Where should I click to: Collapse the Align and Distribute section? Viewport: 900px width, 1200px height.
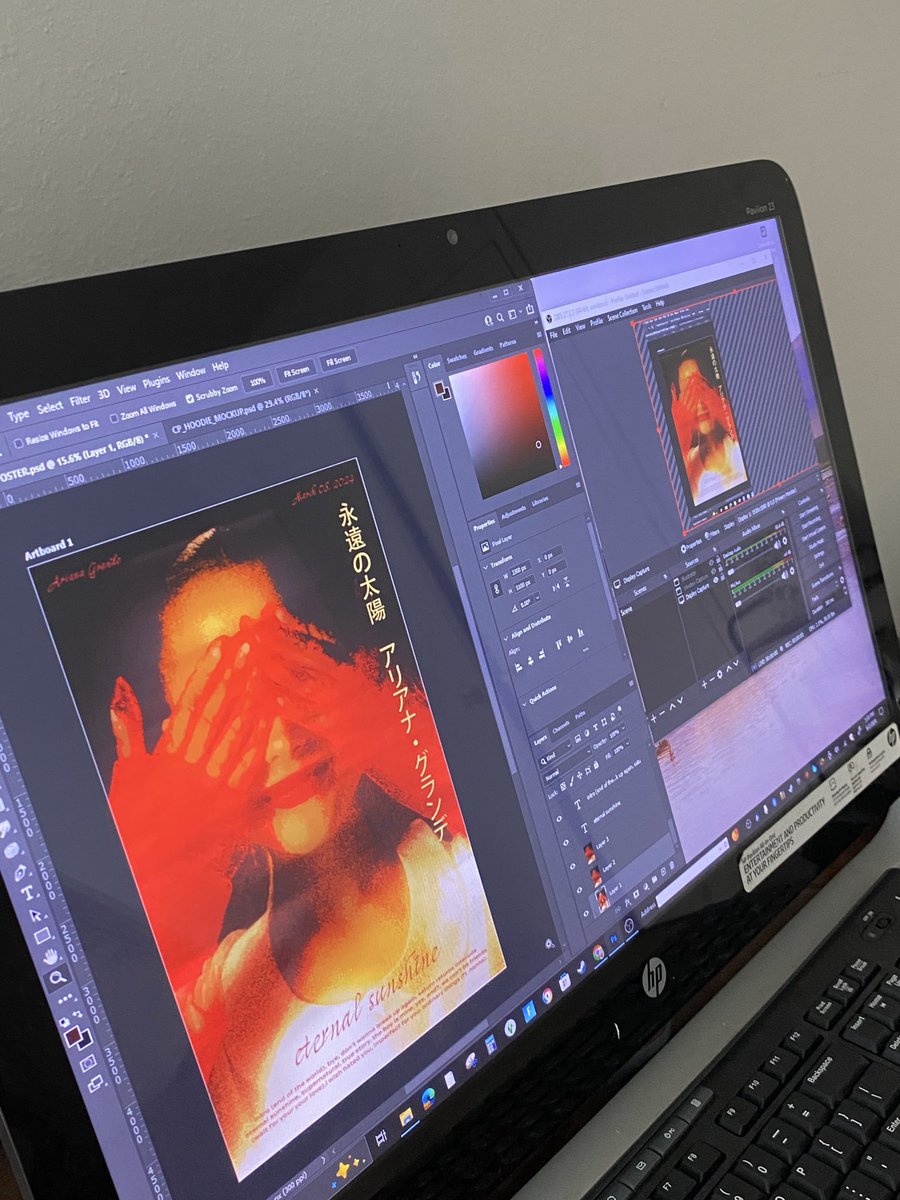[x=506, y=636]
